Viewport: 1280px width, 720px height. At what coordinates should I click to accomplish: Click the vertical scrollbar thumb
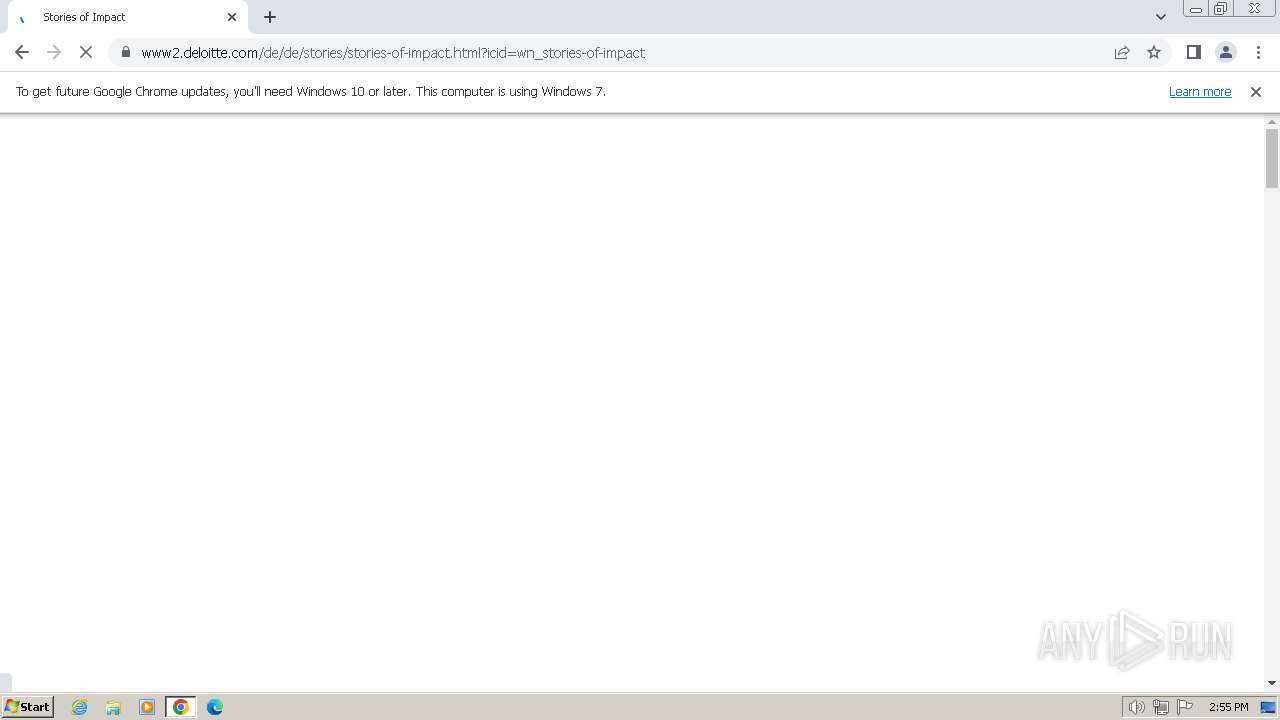click(x=1272, y=158)
